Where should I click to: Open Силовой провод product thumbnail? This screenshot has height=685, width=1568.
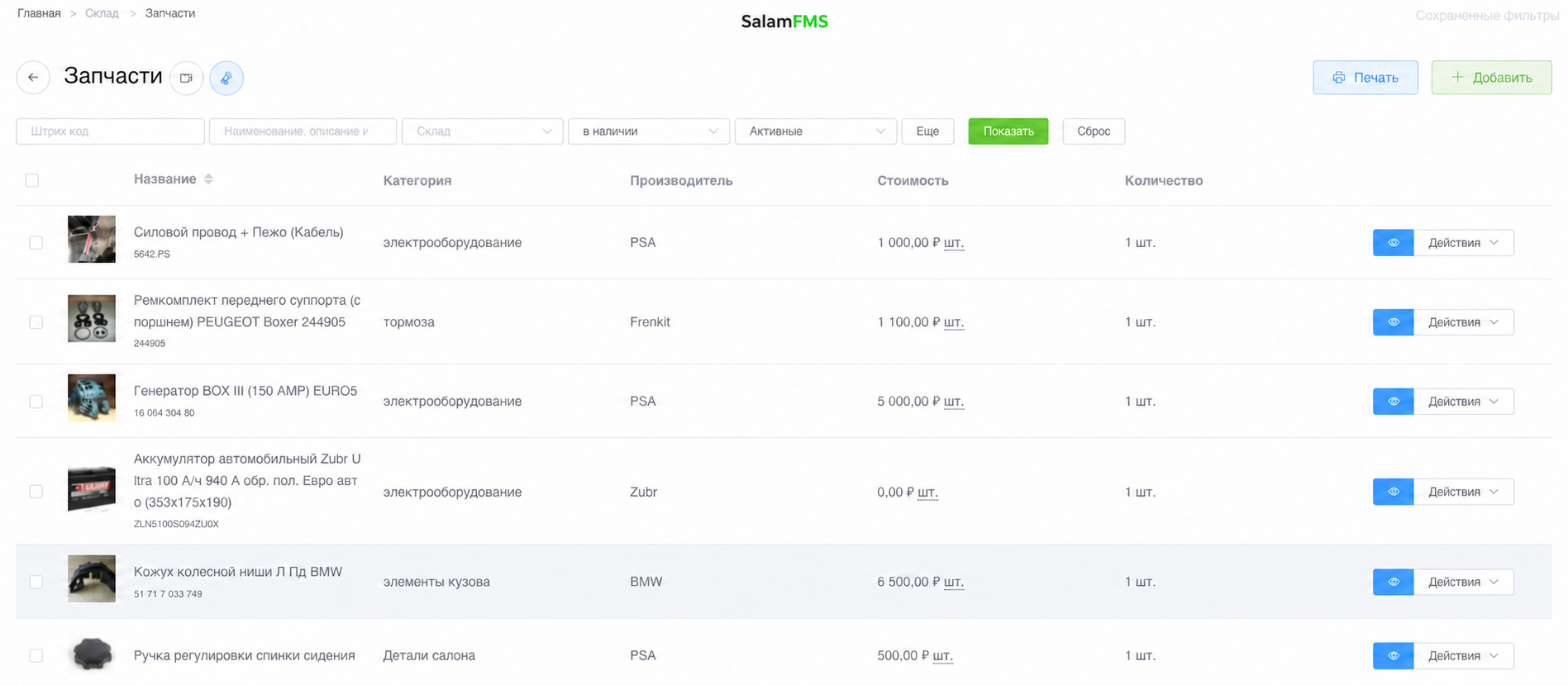click(92, 240)
